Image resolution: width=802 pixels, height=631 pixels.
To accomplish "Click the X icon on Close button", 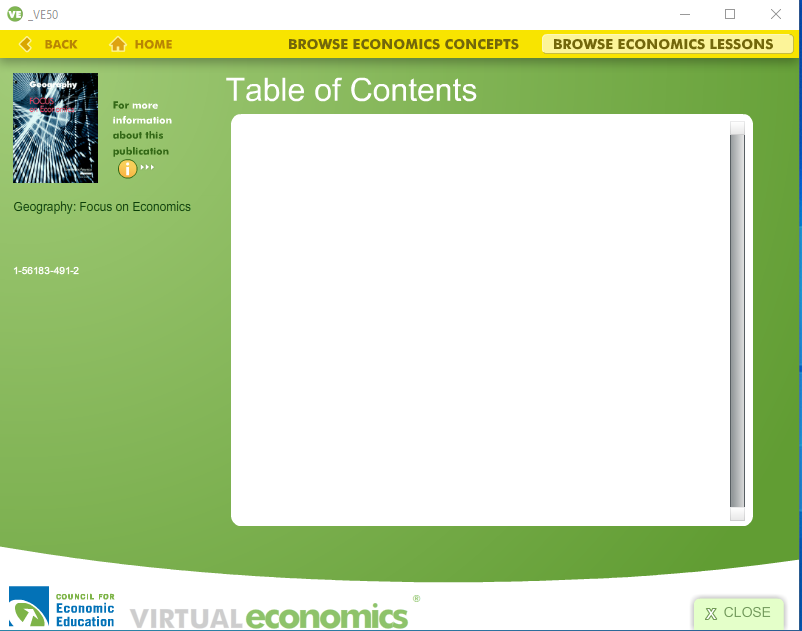I will coord(711,613).
